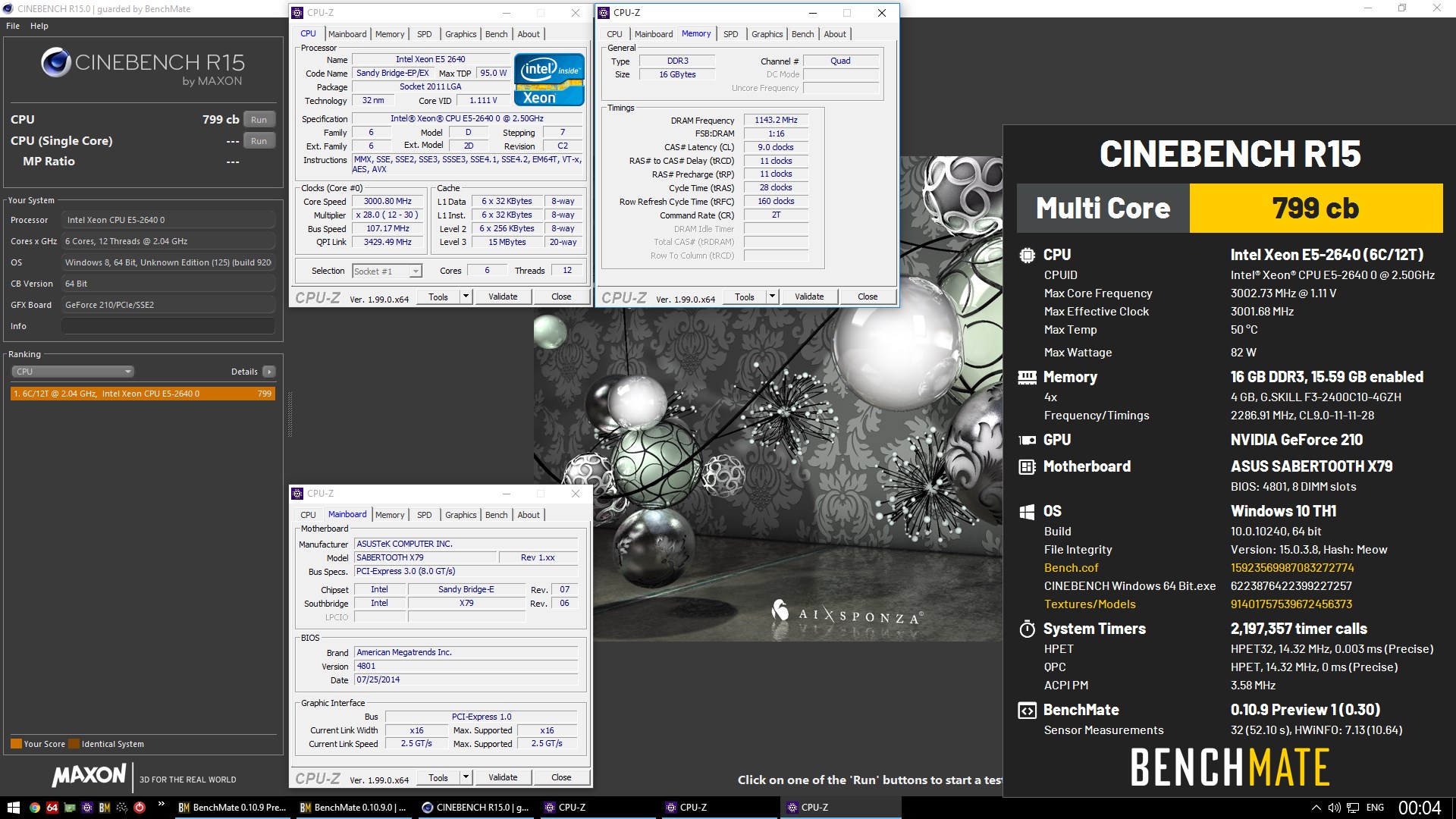
Task: Click the Memory icon in BenchMate panel
Action: pos(1027,377)
